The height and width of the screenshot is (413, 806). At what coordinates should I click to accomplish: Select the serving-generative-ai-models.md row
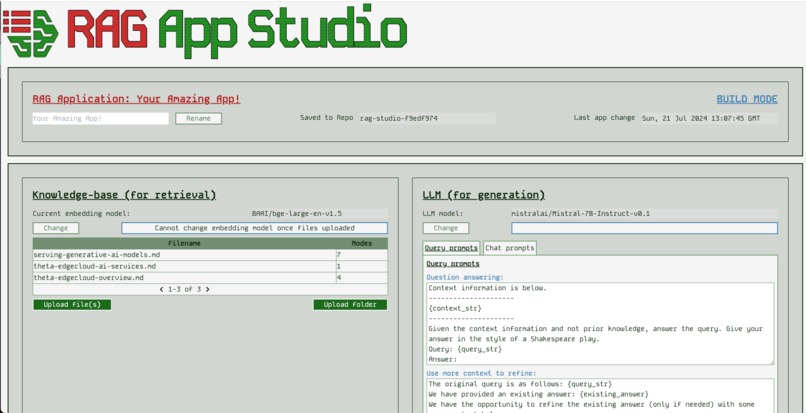pyautogui.click(x=210, y=255)
